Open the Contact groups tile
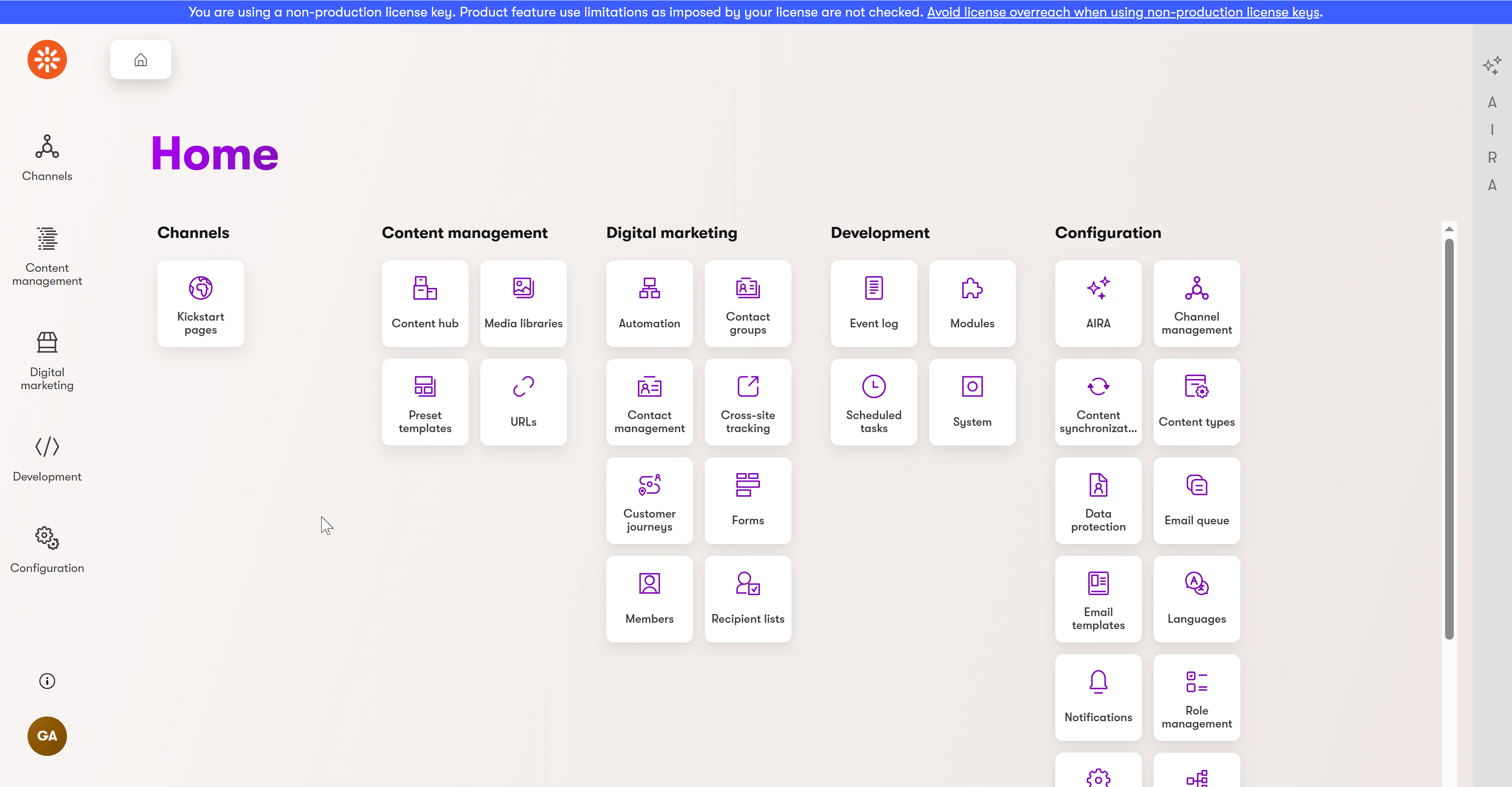 [x=748, y=303]
